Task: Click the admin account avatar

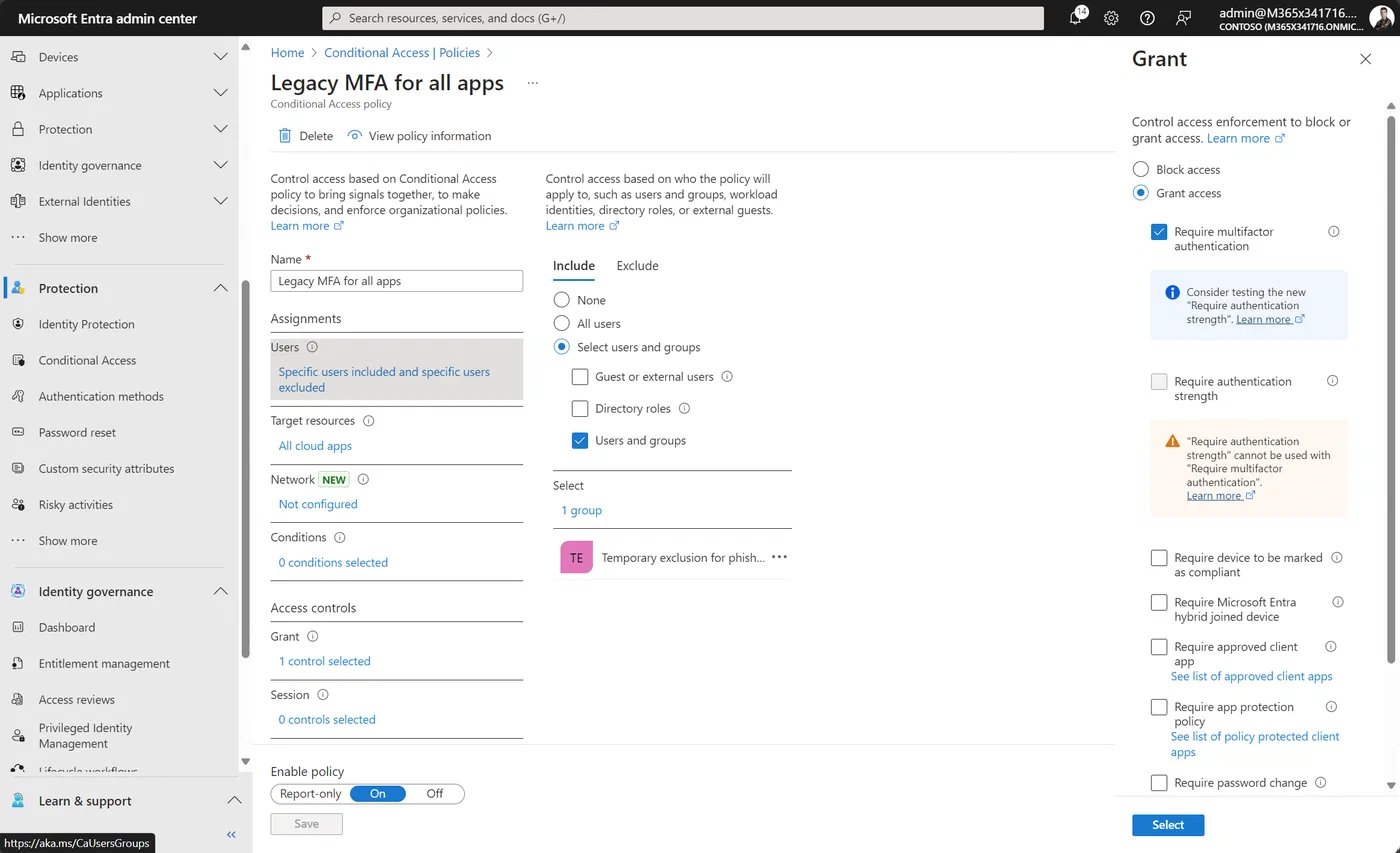Action: coord(1381,18)
